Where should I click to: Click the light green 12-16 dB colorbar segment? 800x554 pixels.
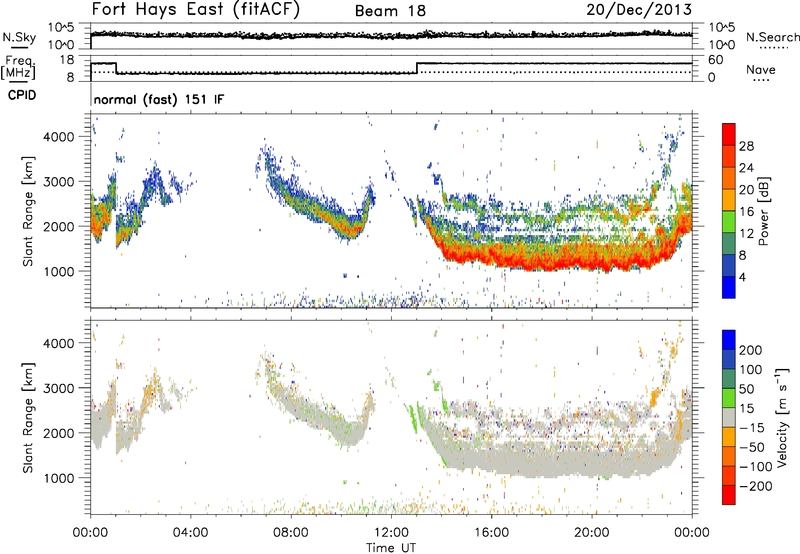[729, 222]
